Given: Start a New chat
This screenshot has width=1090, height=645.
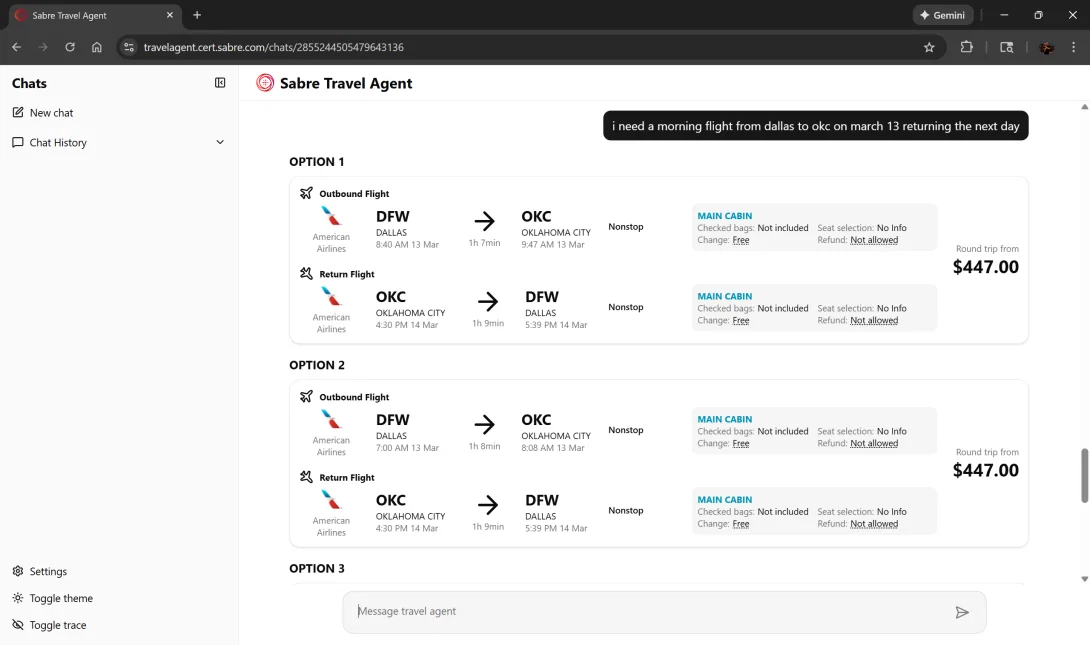Looking at the screenshot, I should (x=42, y=113).
